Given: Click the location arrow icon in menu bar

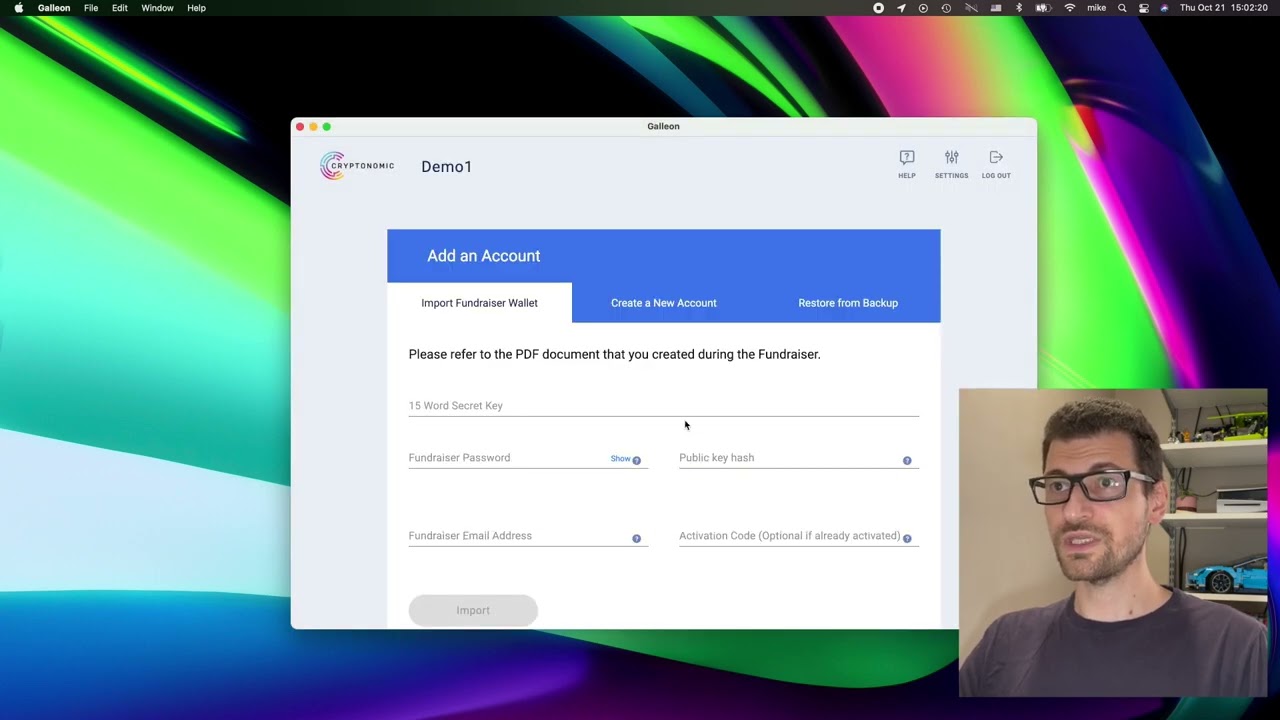Looking at the screenshot, I should click(x=901, y=8).
